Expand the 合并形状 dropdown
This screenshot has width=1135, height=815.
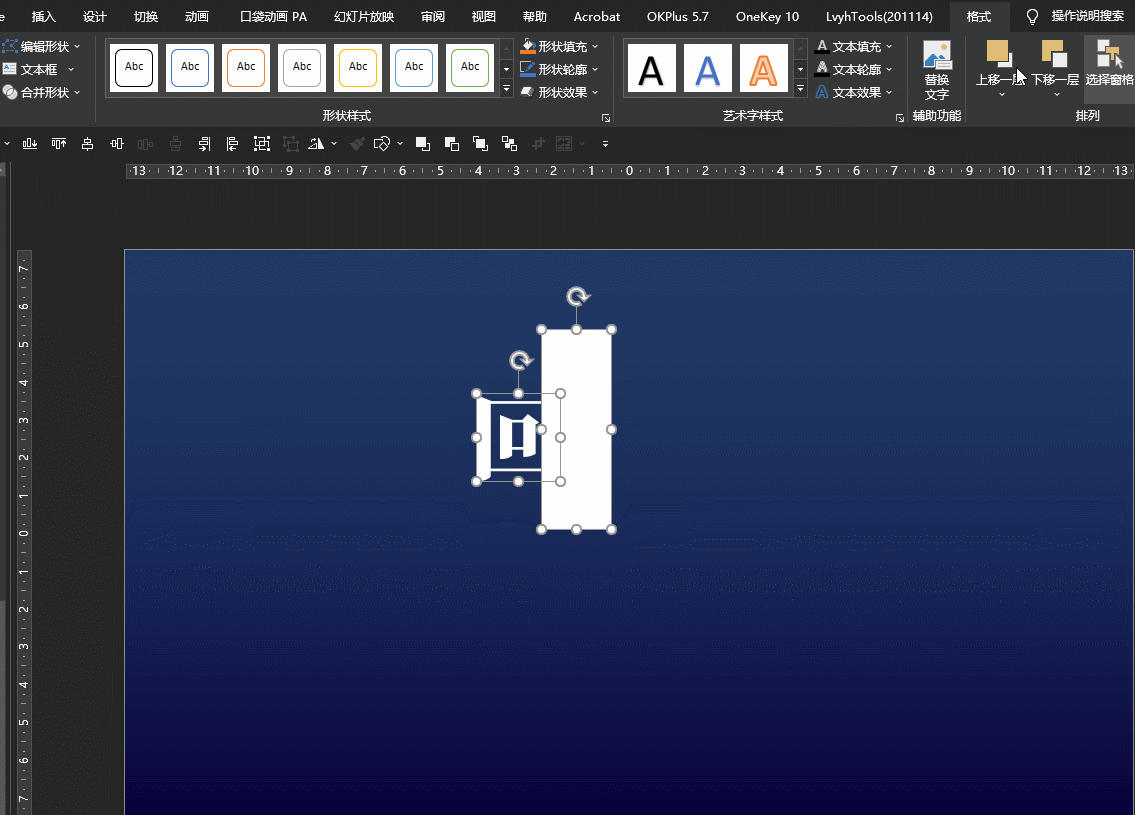(77, 93)
